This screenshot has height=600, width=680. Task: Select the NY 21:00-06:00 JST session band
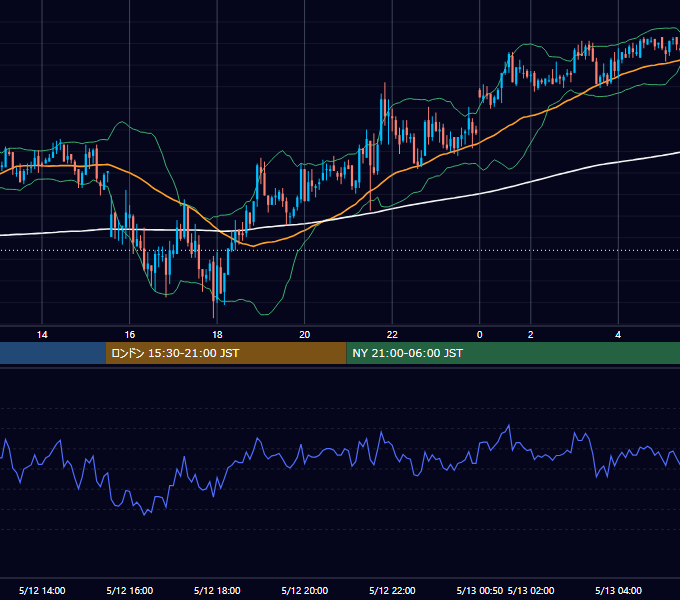[x=513, y=353]
